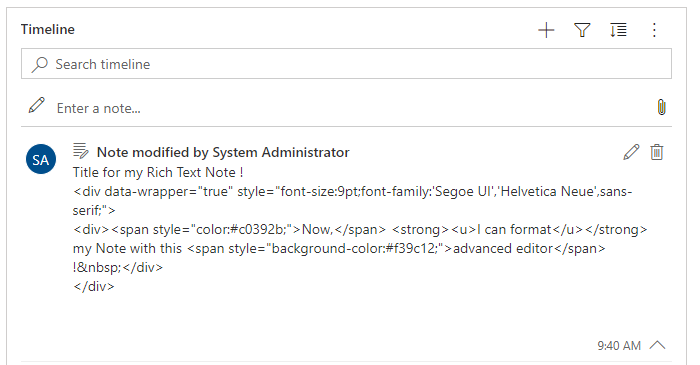Focus the Search timeline field

tap(346, 64)
